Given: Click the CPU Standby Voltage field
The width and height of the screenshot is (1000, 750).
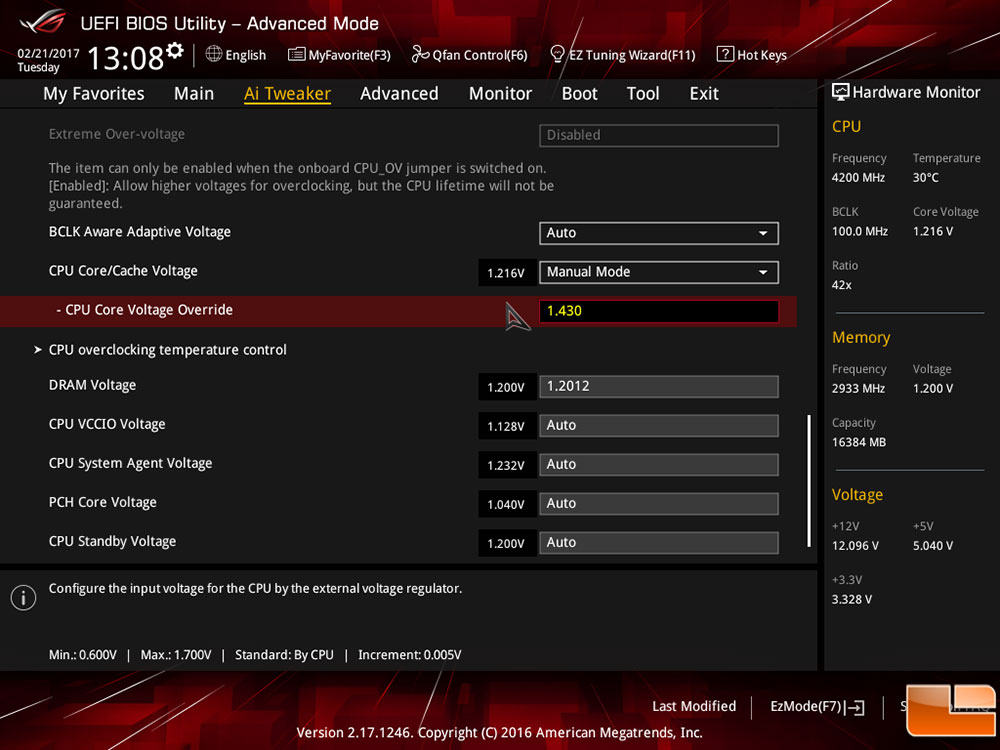Looking at the screenshot, I should [659, 543].
